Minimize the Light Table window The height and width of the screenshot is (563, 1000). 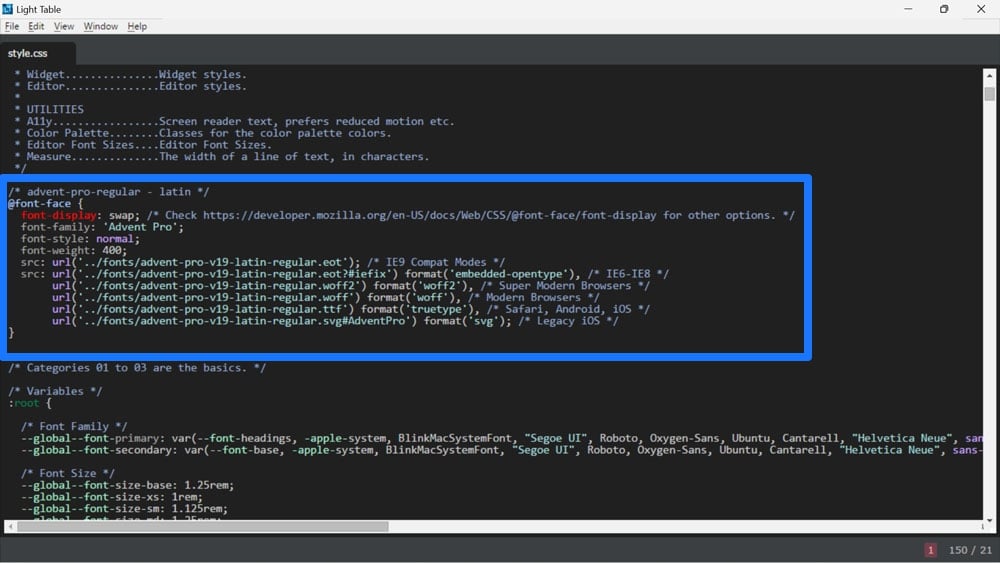(x=906, y=9)
